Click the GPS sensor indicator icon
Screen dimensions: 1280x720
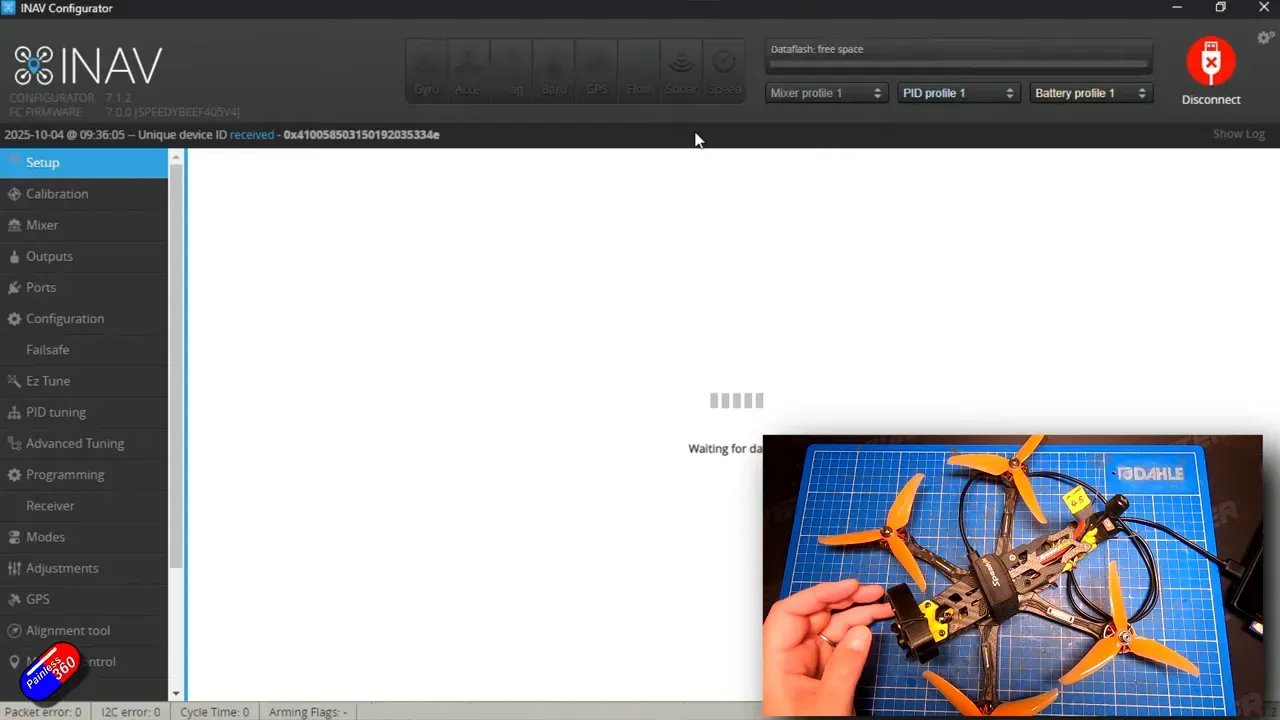click(597, 71)
